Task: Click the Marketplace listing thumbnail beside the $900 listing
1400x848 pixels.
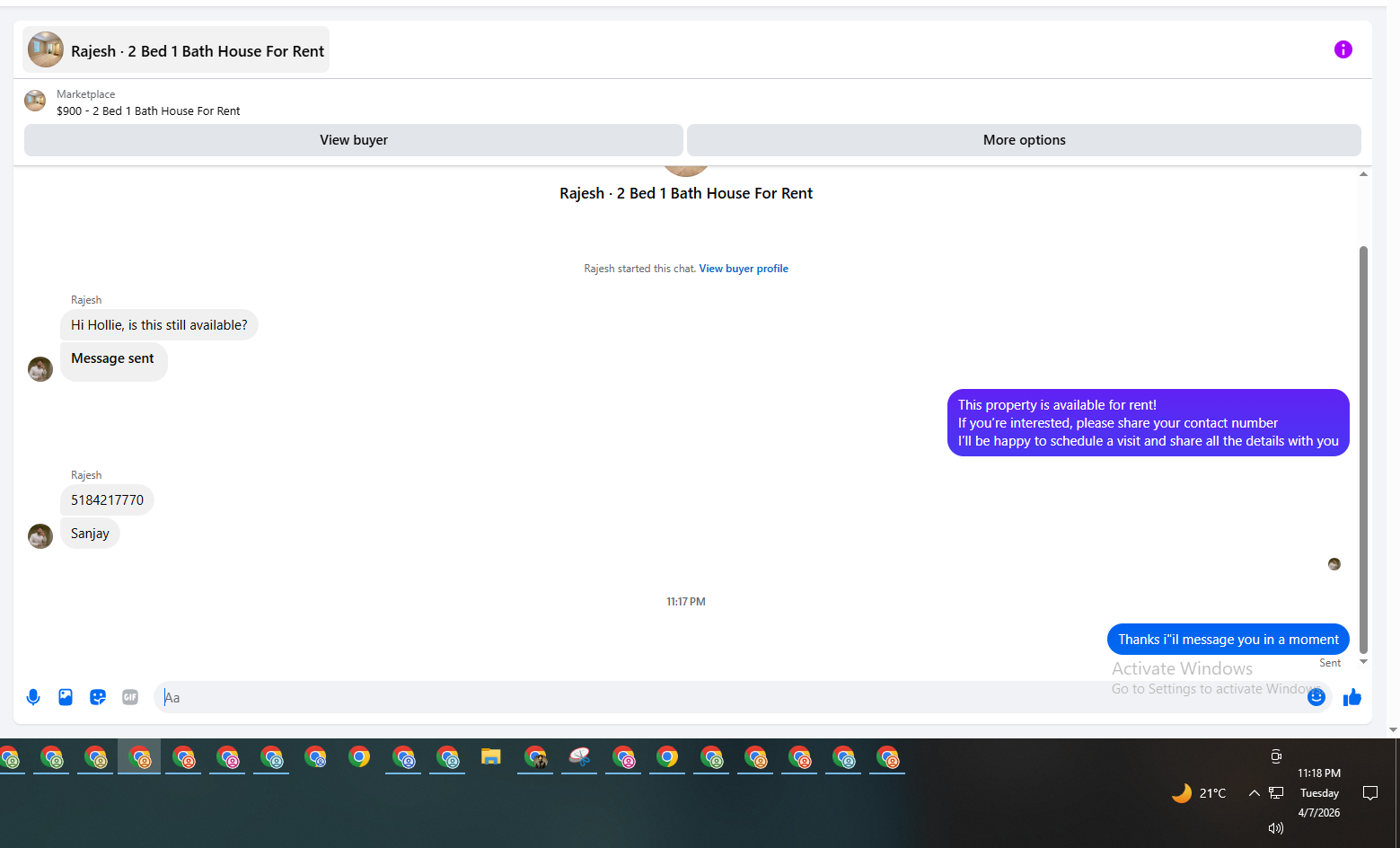Action: (35, 101)
